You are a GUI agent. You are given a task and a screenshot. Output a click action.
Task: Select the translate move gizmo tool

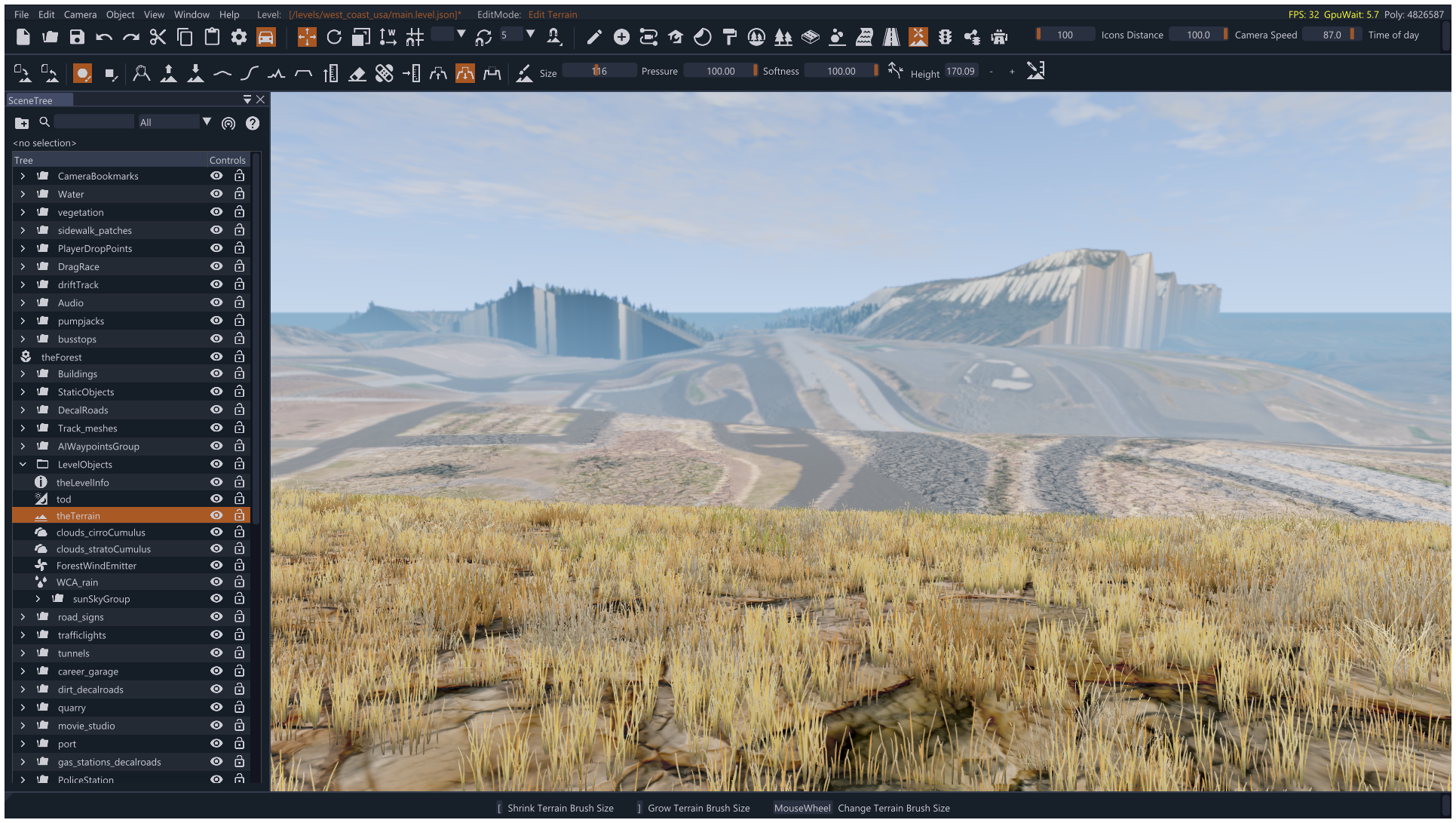307,37
